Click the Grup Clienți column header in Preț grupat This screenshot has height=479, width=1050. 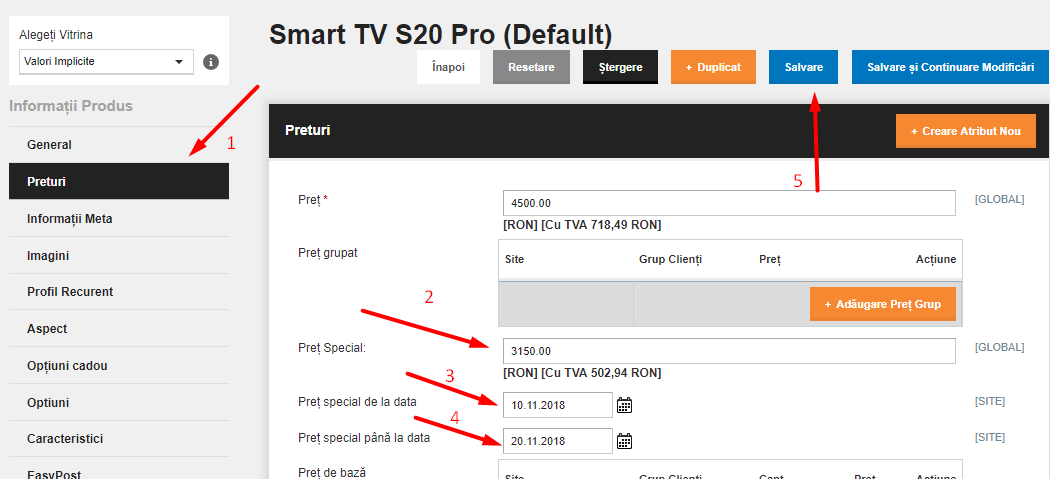tap(670, 259)
